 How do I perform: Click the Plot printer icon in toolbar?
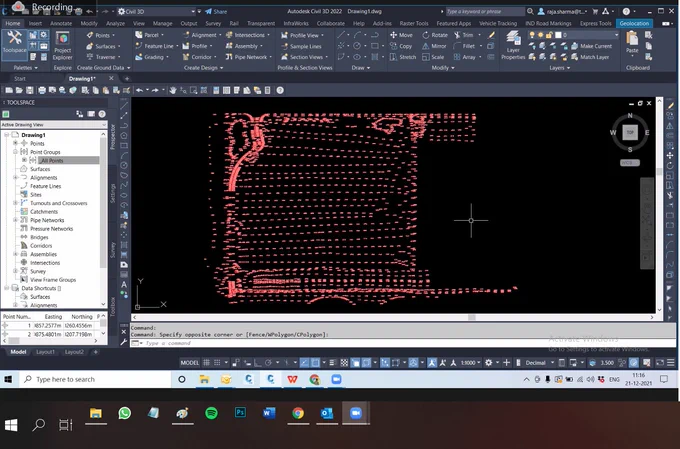click(x=42, y=90)
